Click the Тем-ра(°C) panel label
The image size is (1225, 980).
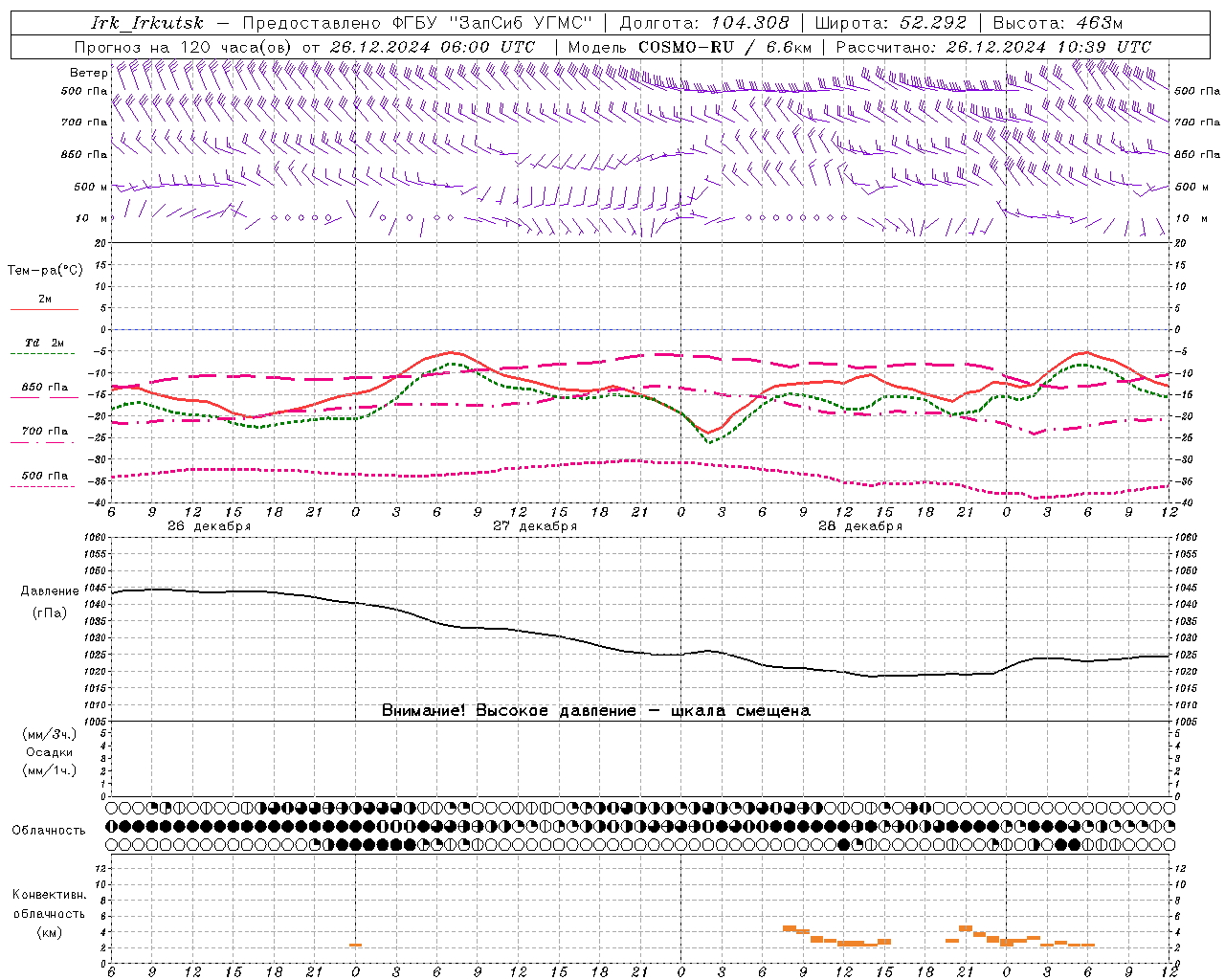tap(45, 271)
